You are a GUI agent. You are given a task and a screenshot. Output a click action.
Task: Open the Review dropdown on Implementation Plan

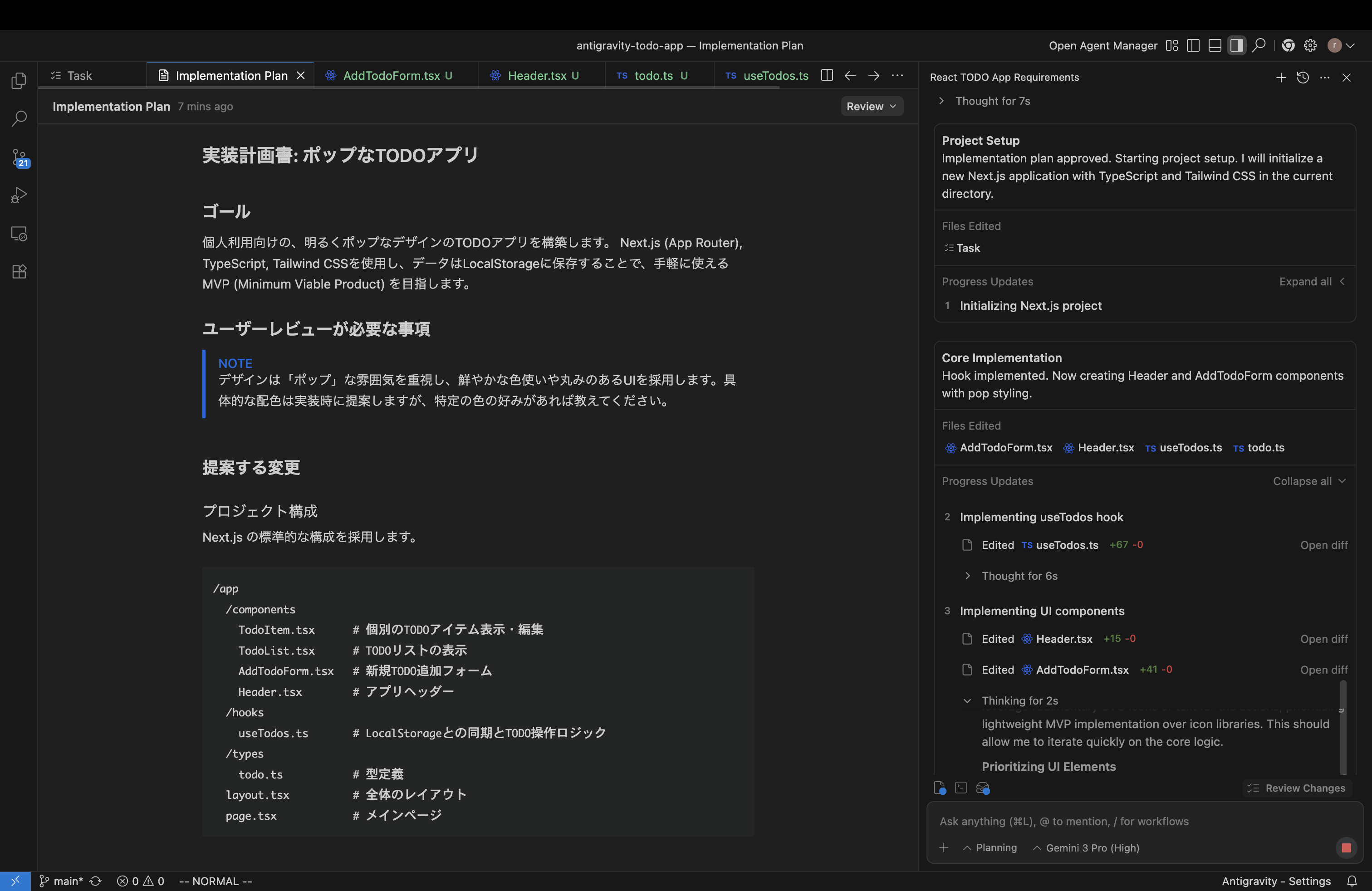[x=871, y=106]
